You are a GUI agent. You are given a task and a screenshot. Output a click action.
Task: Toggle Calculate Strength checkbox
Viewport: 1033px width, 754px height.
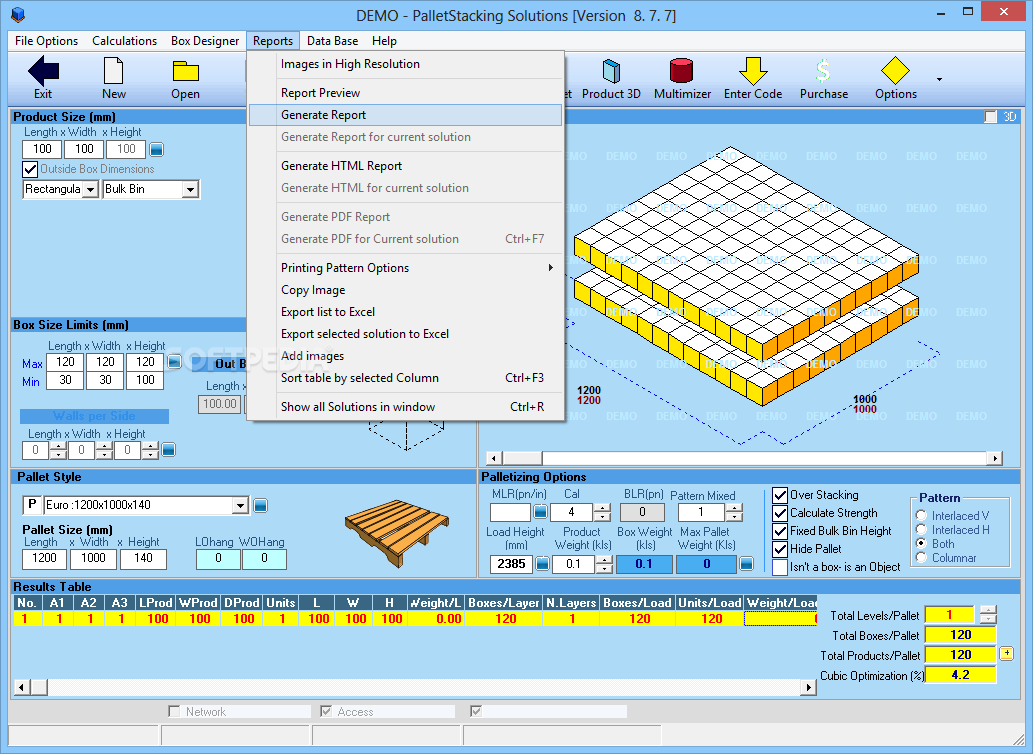(780, 513)
